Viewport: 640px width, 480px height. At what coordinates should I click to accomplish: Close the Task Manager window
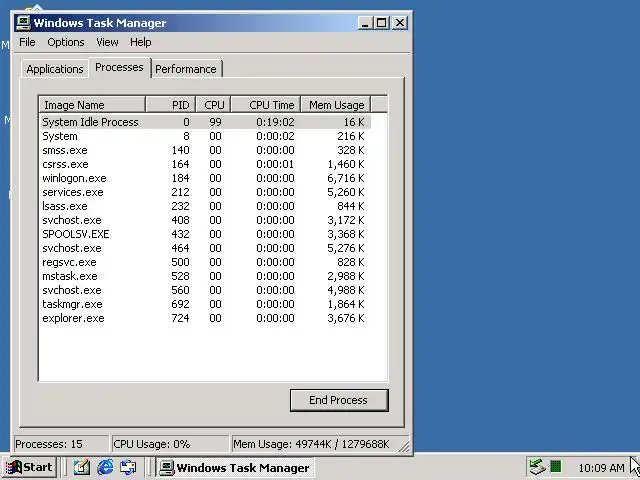tap(400, 23)
